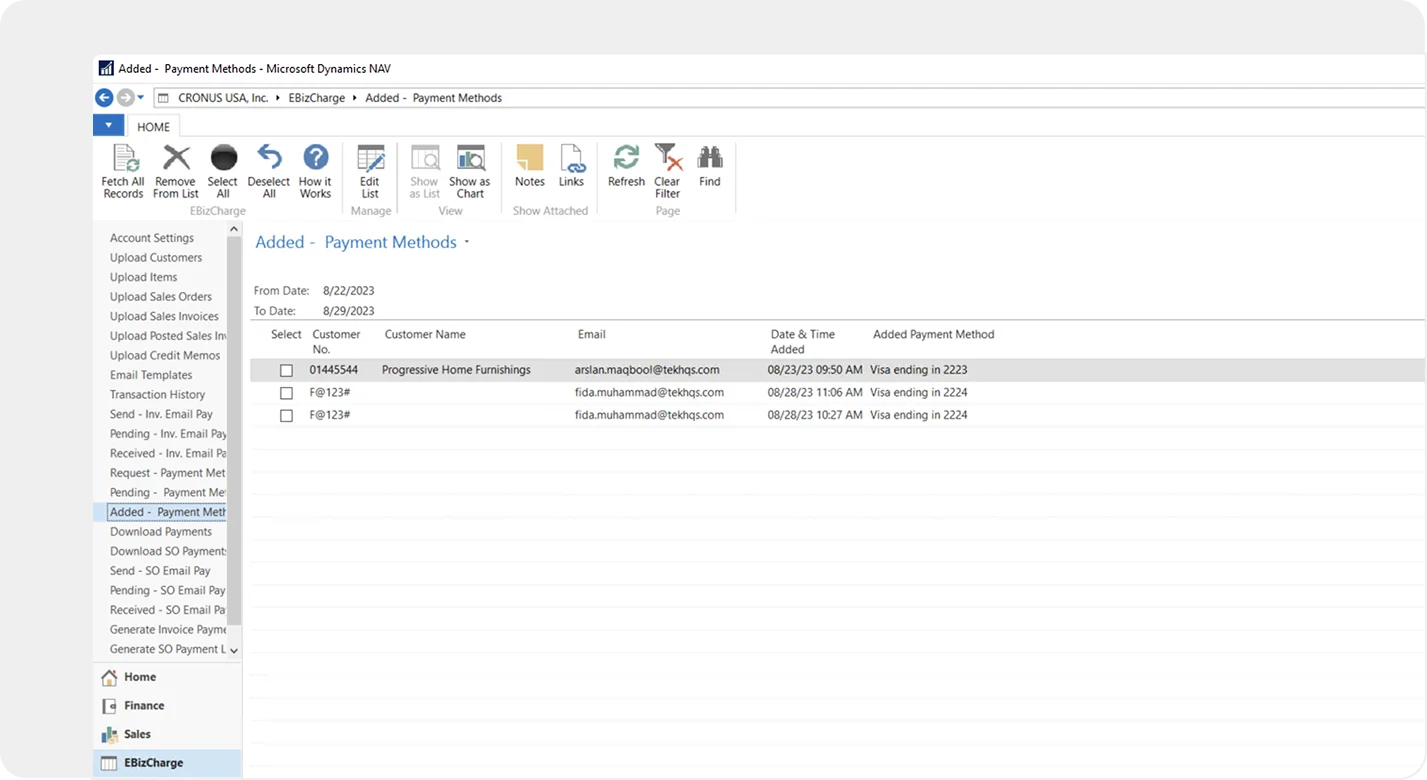The width and height of the screenshot is (1427, 780).
Task: Click the Dynamics NAV title bar icon
Action: [106, 69]
